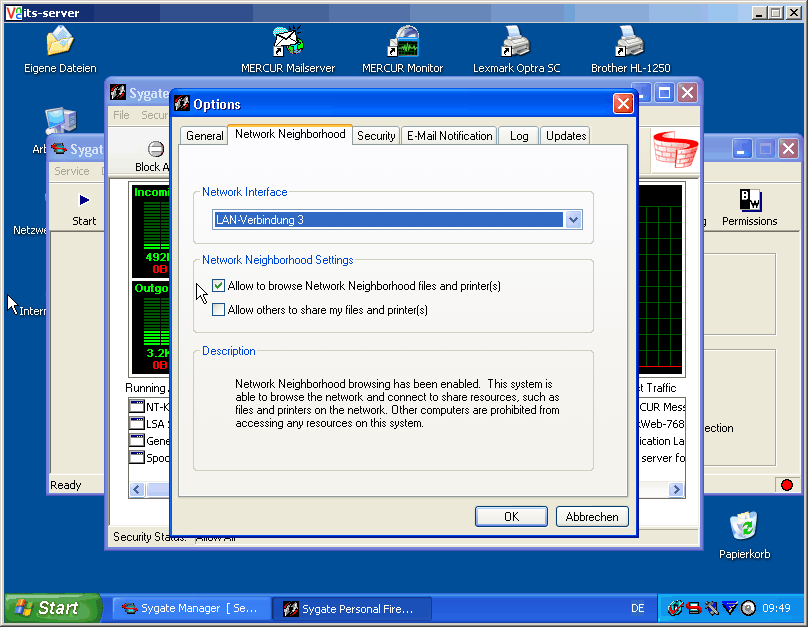Click the Start play icon in Sygate Manager
Viewport: 808px width, 627px height.
tap(84, 200)
